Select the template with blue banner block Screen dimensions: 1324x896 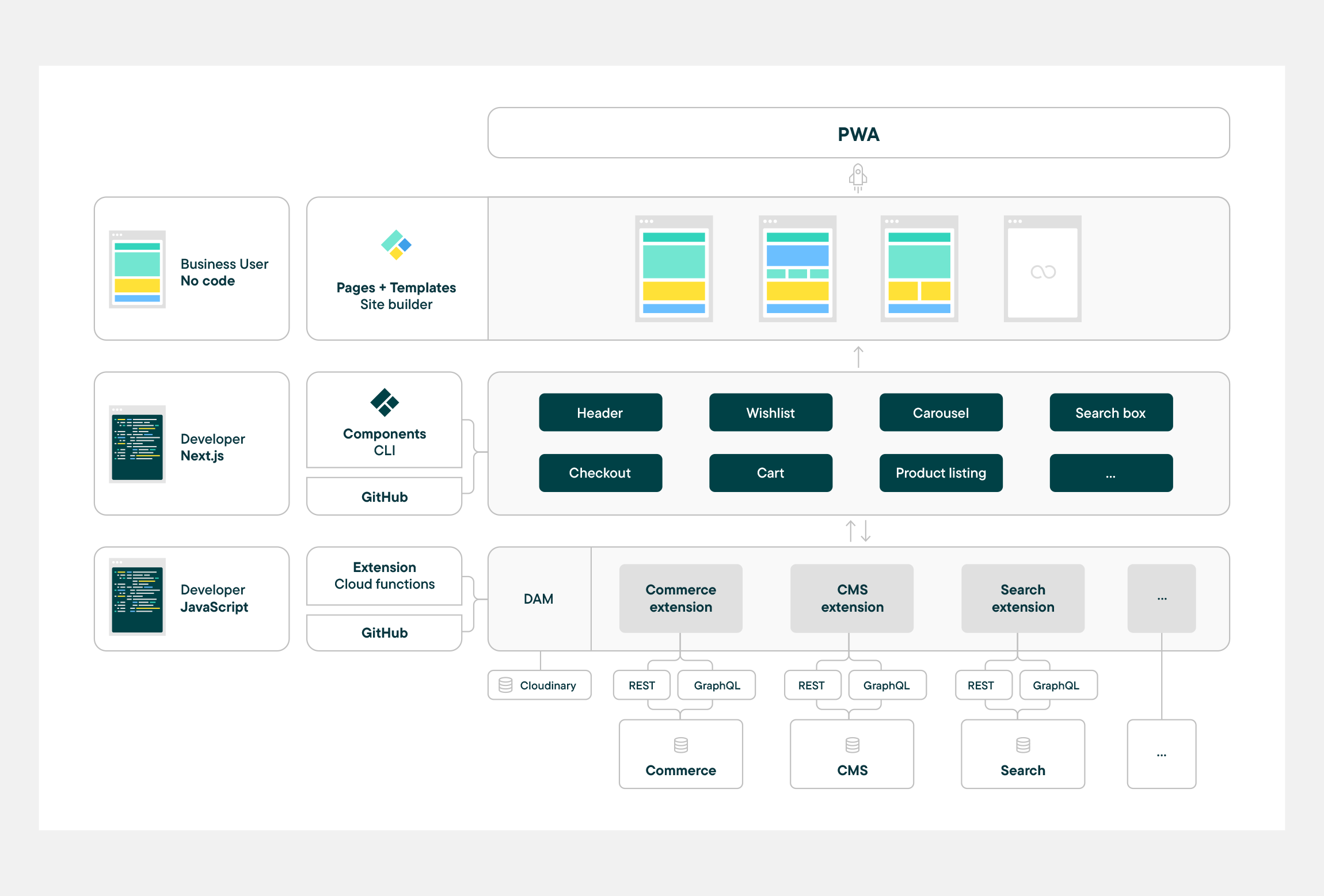tap(798, 269)
